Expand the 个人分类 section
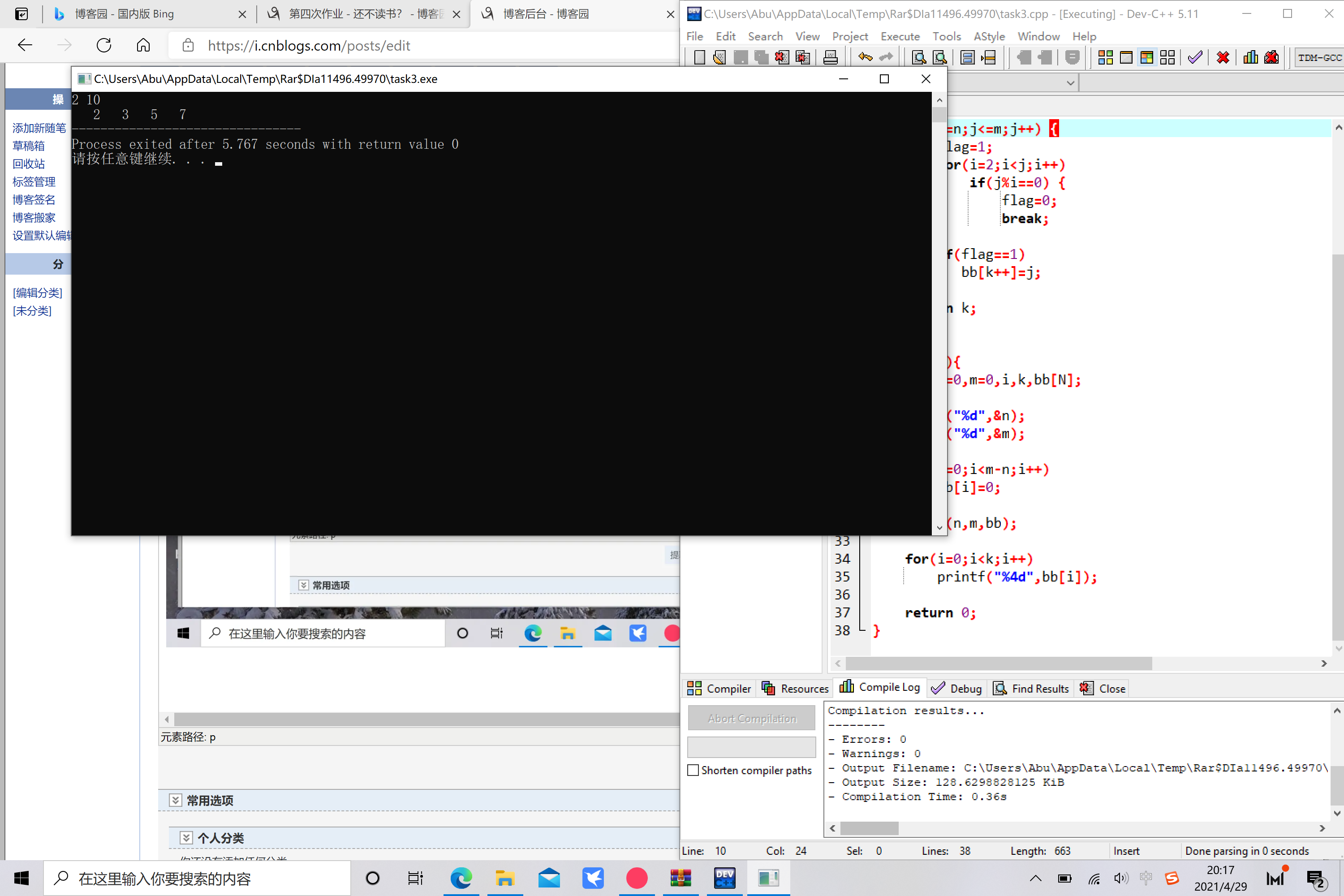Viewport: 1344px width, 896px height. (x=186, y=838)
